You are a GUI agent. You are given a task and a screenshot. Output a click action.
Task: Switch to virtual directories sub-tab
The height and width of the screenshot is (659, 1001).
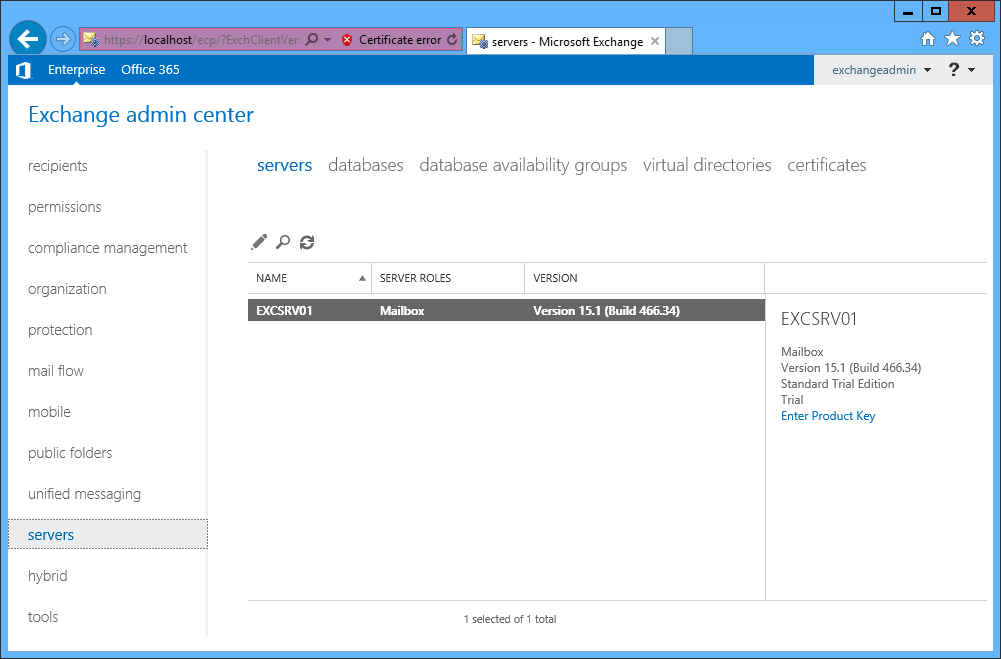point(707,165)
